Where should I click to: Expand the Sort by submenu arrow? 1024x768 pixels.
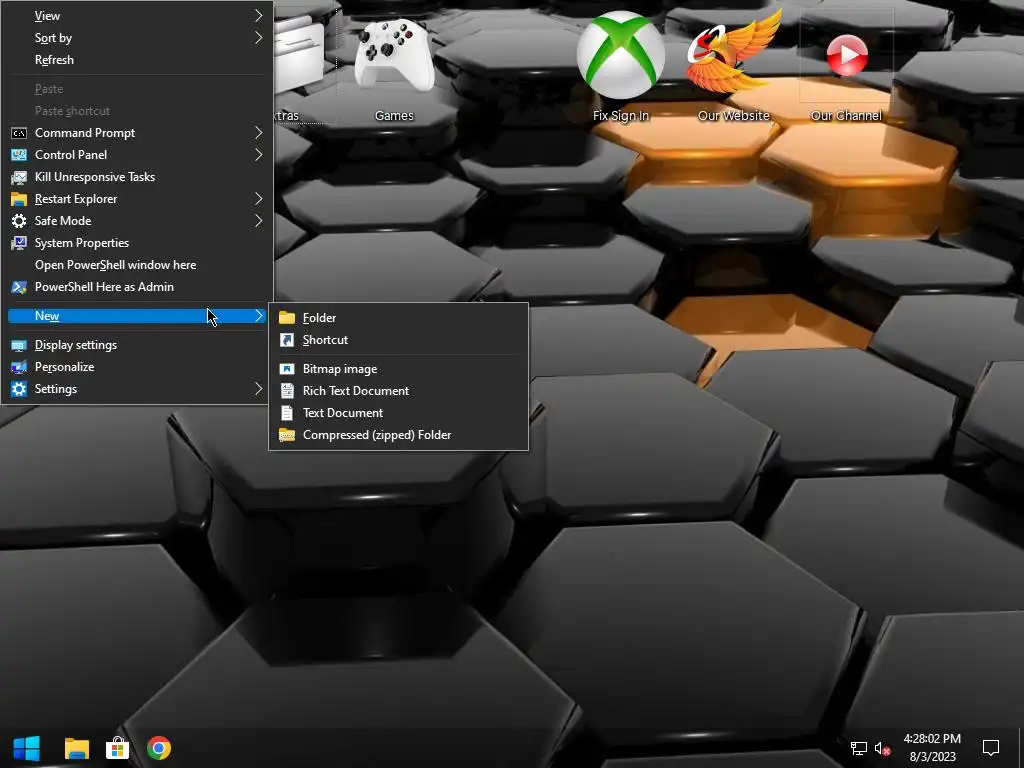tap(259, 38)
